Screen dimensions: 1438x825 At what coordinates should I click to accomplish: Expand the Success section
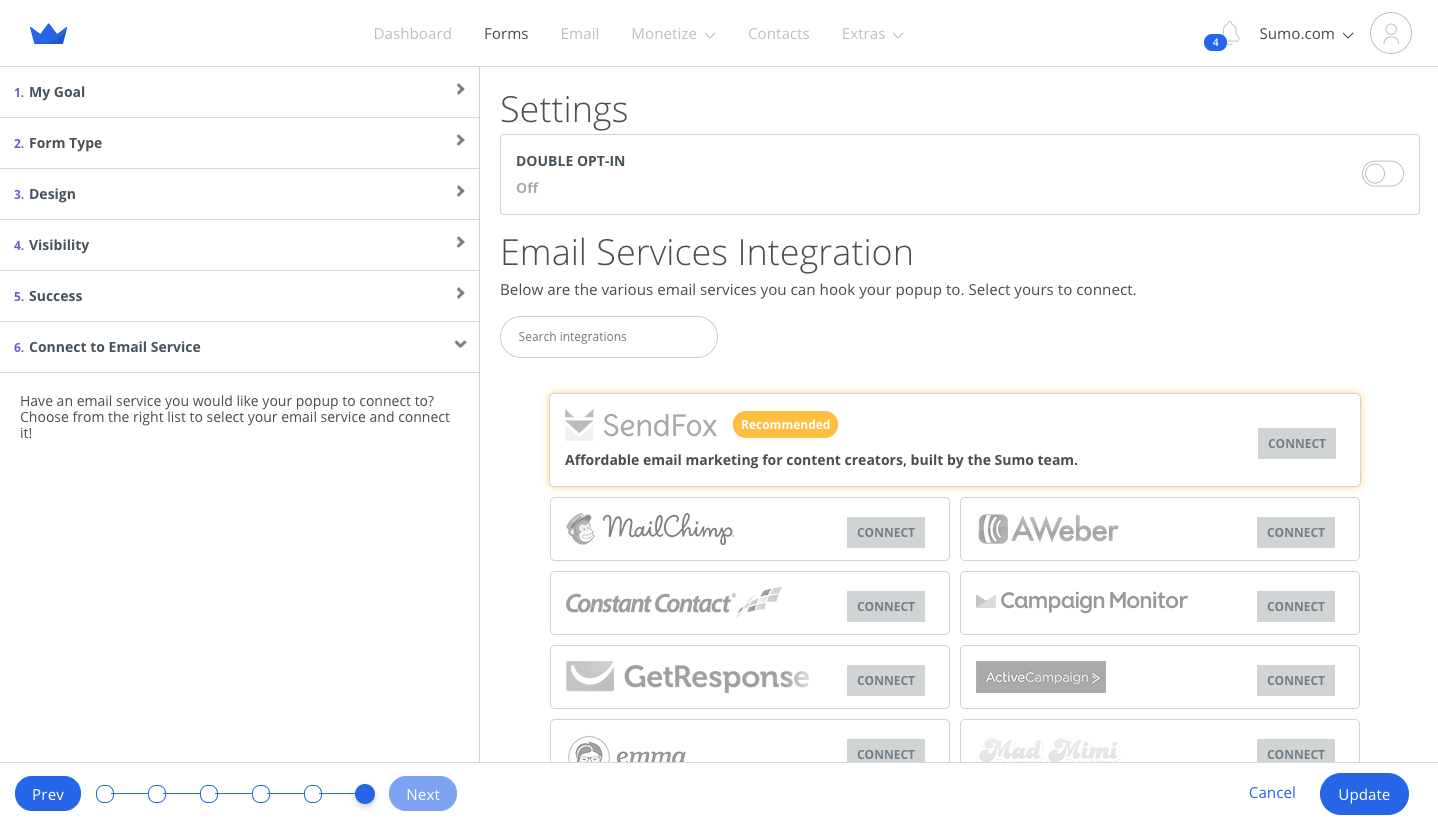pyautogui.click(x=239, y=296)
